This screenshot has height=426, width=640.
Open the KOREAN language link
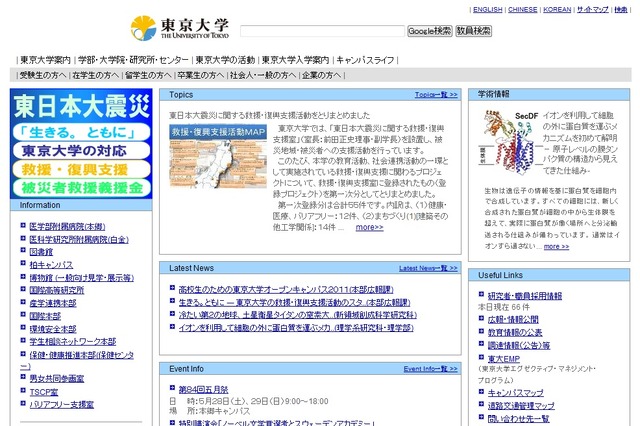click(x=557, y=9)
